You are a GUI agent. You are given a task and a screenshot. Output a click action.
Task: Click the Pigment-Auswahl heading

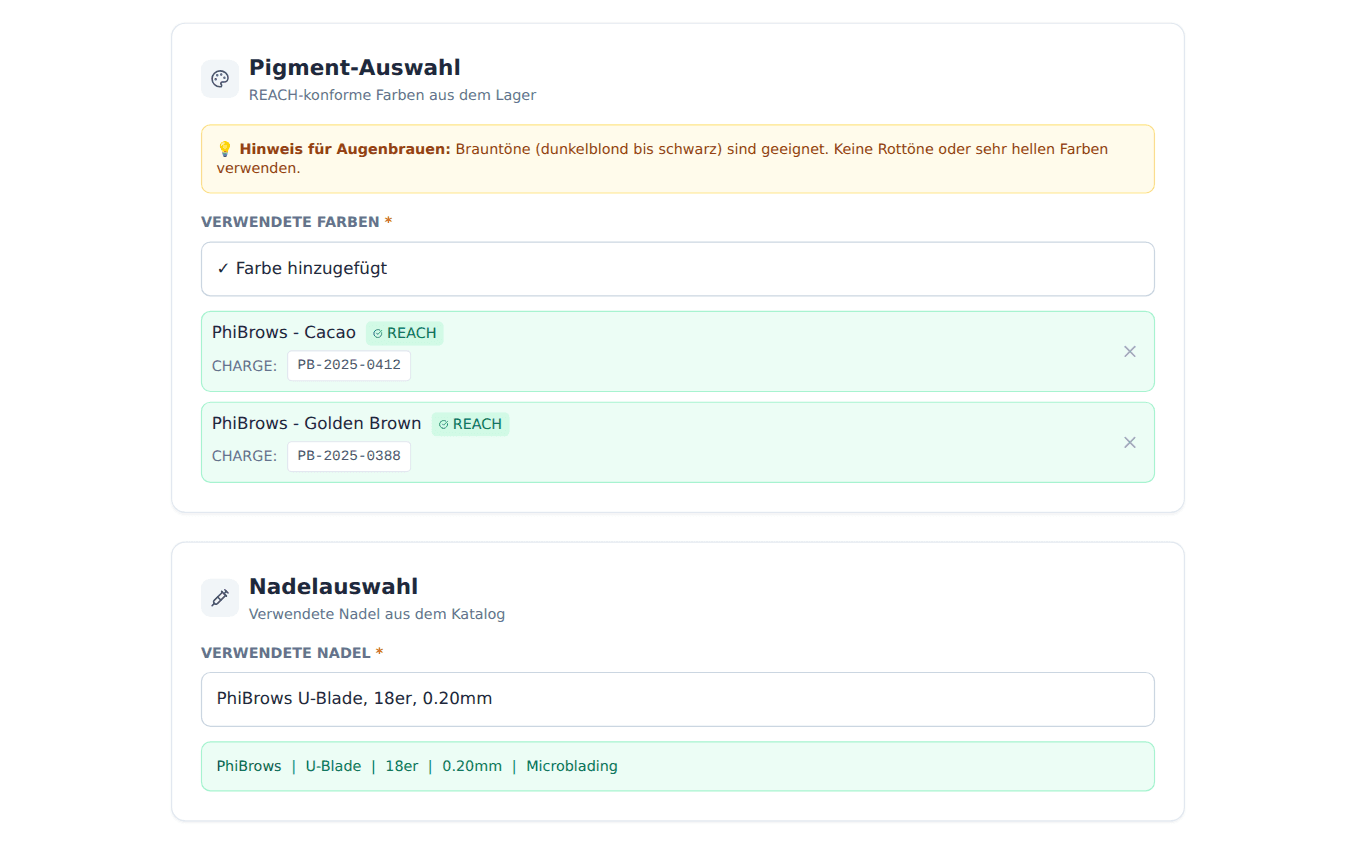[x=355, y=68]
